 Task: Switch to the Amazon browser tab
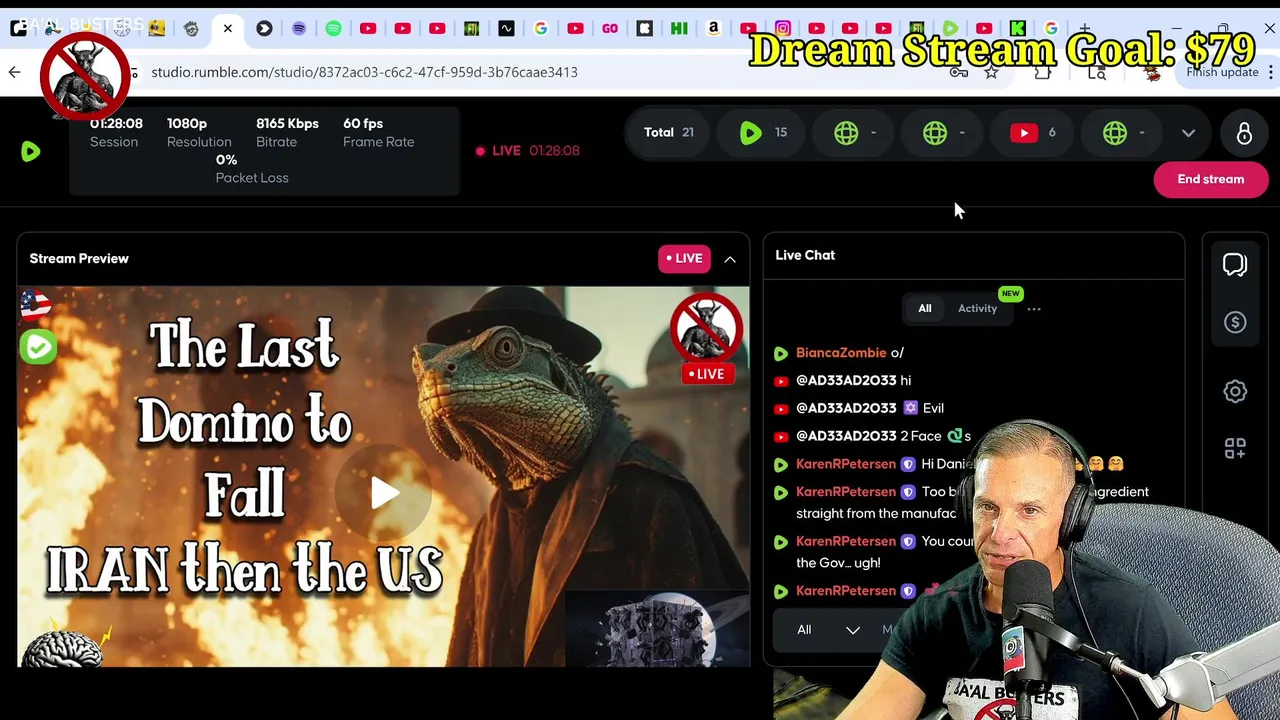point(713,28)
